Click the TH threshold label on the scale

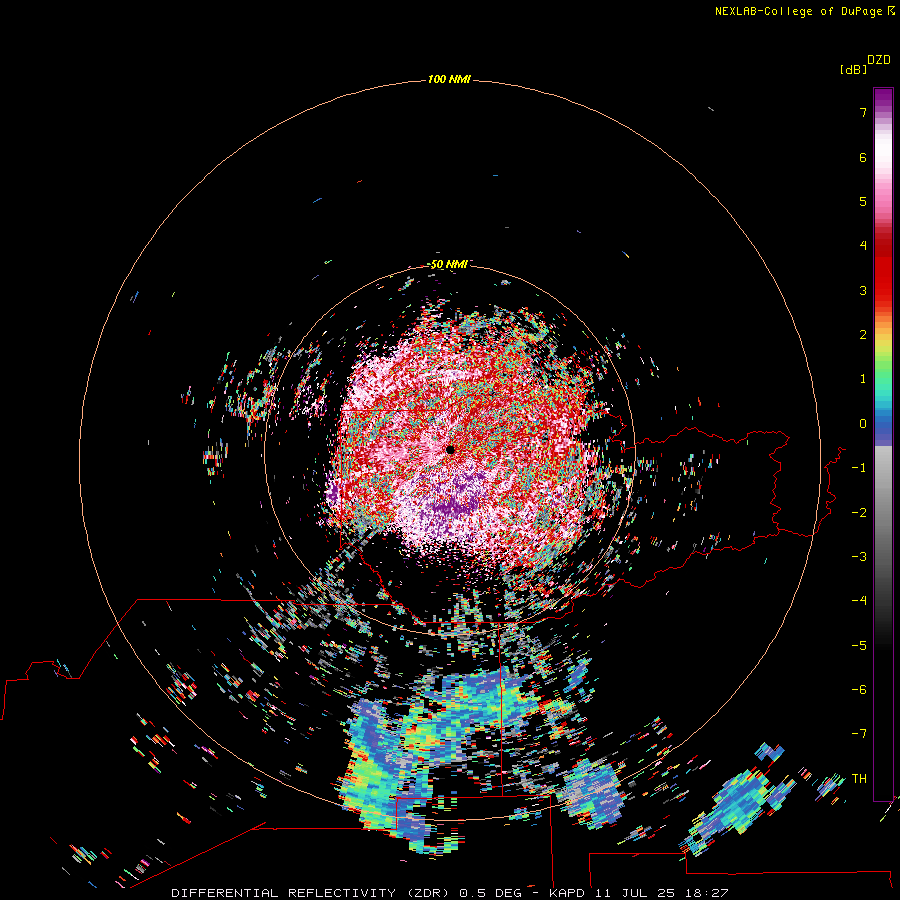(x=859, y=778)
